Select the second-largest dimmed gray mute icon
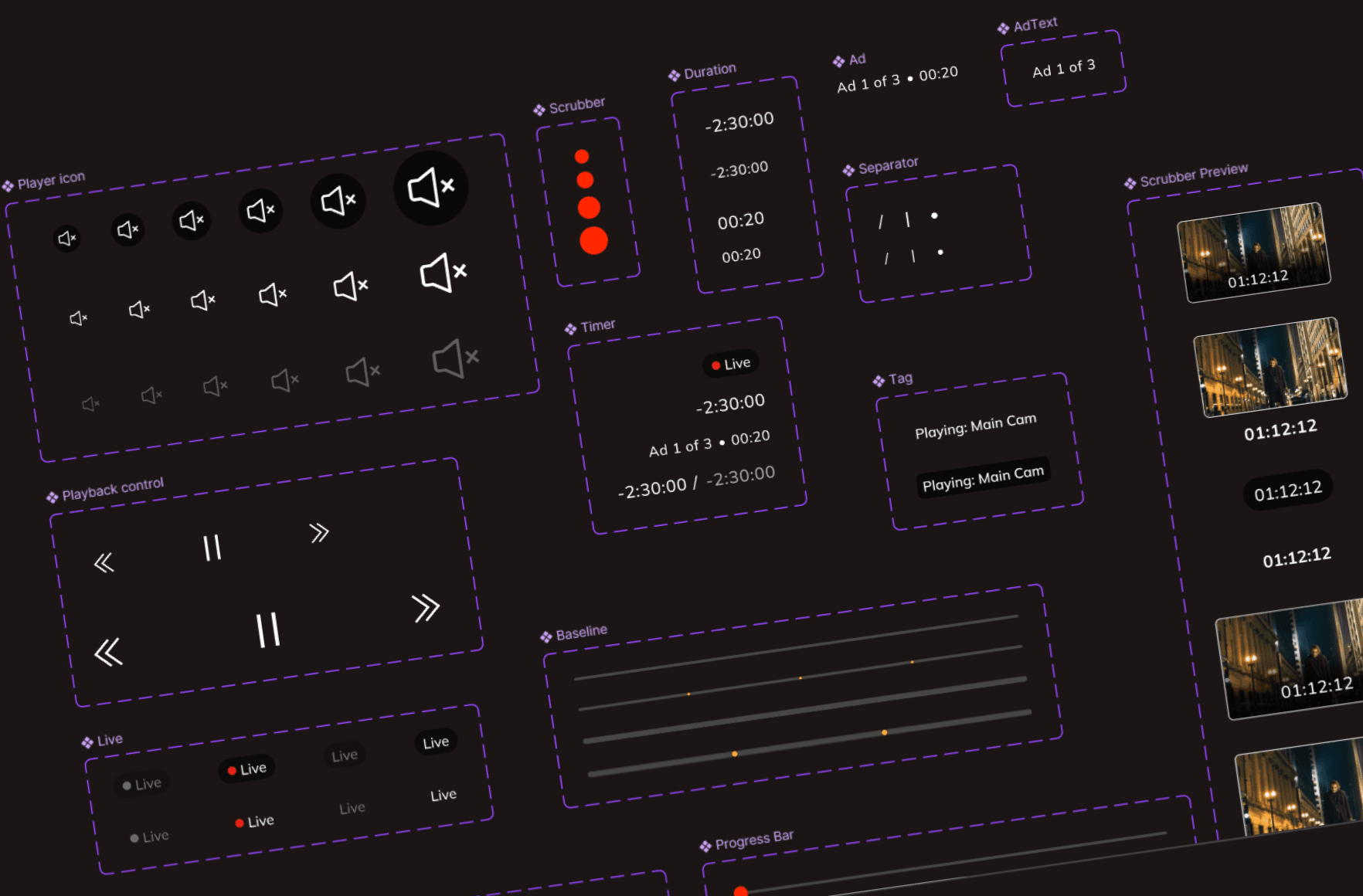The height and width of the screenshot is (896, 1363). 363,372
